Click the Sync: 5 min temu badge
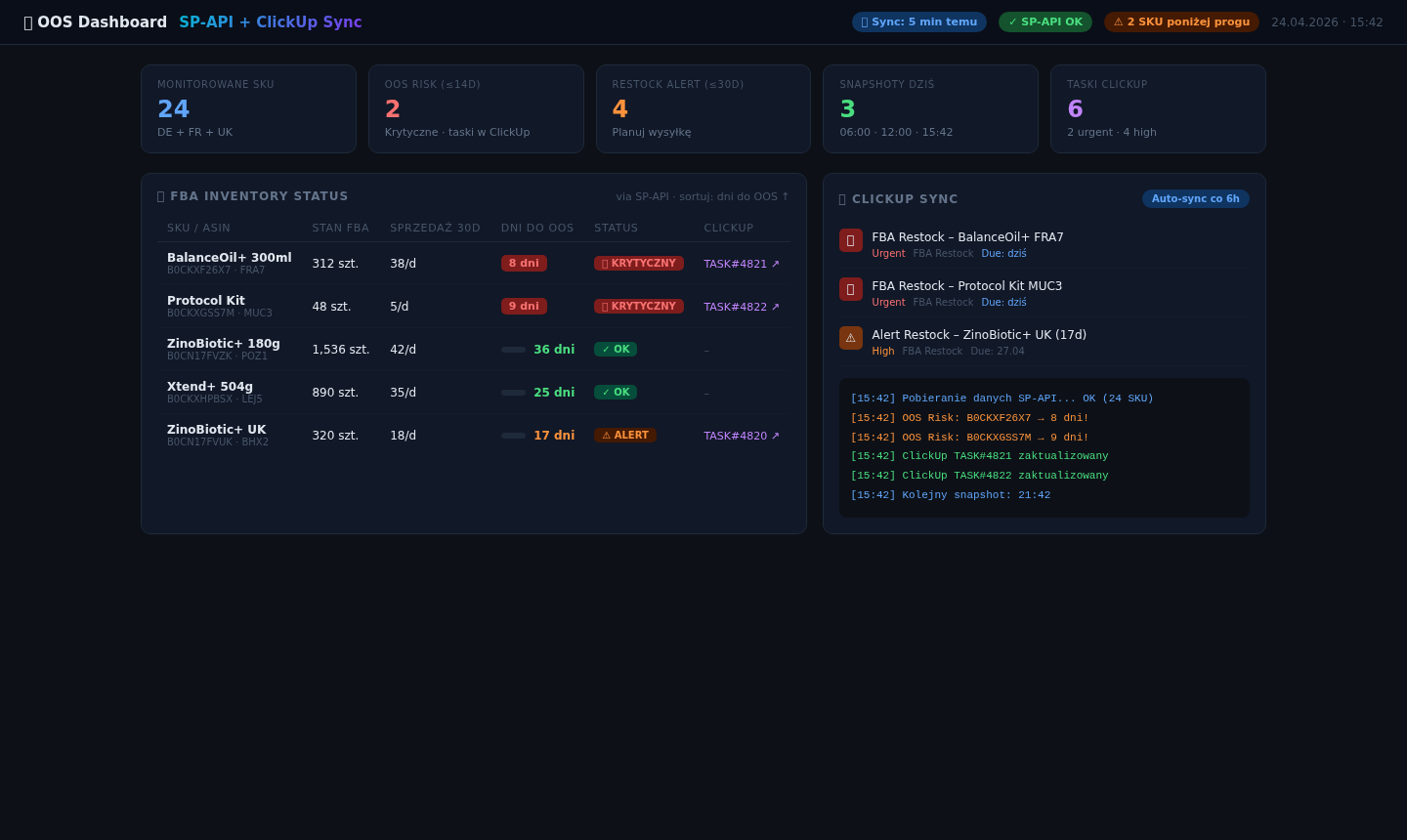 coord(919,21)
